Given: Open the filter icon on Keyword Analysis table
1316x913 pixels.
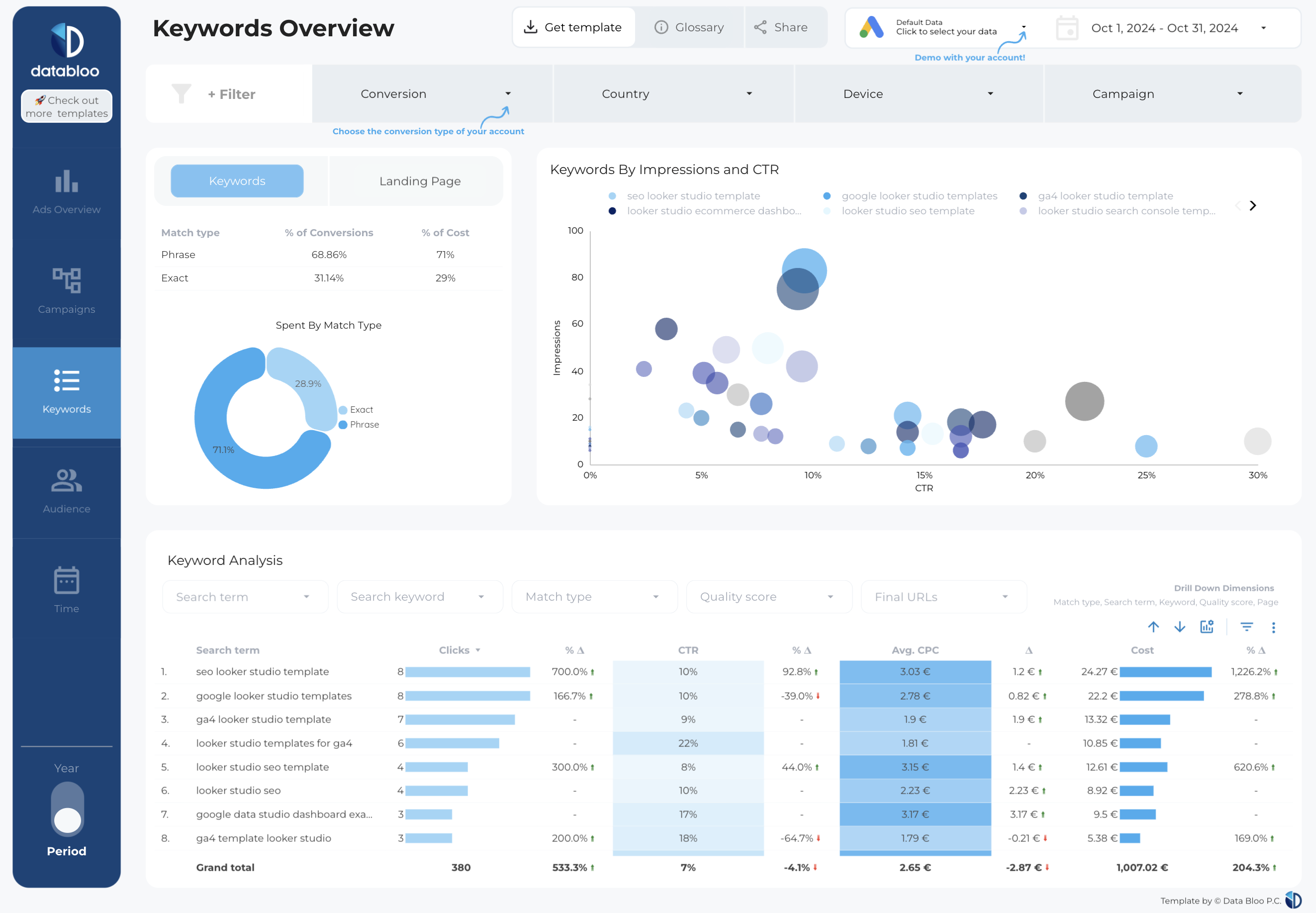Looking at the screenshot, I should (1247, 627).
